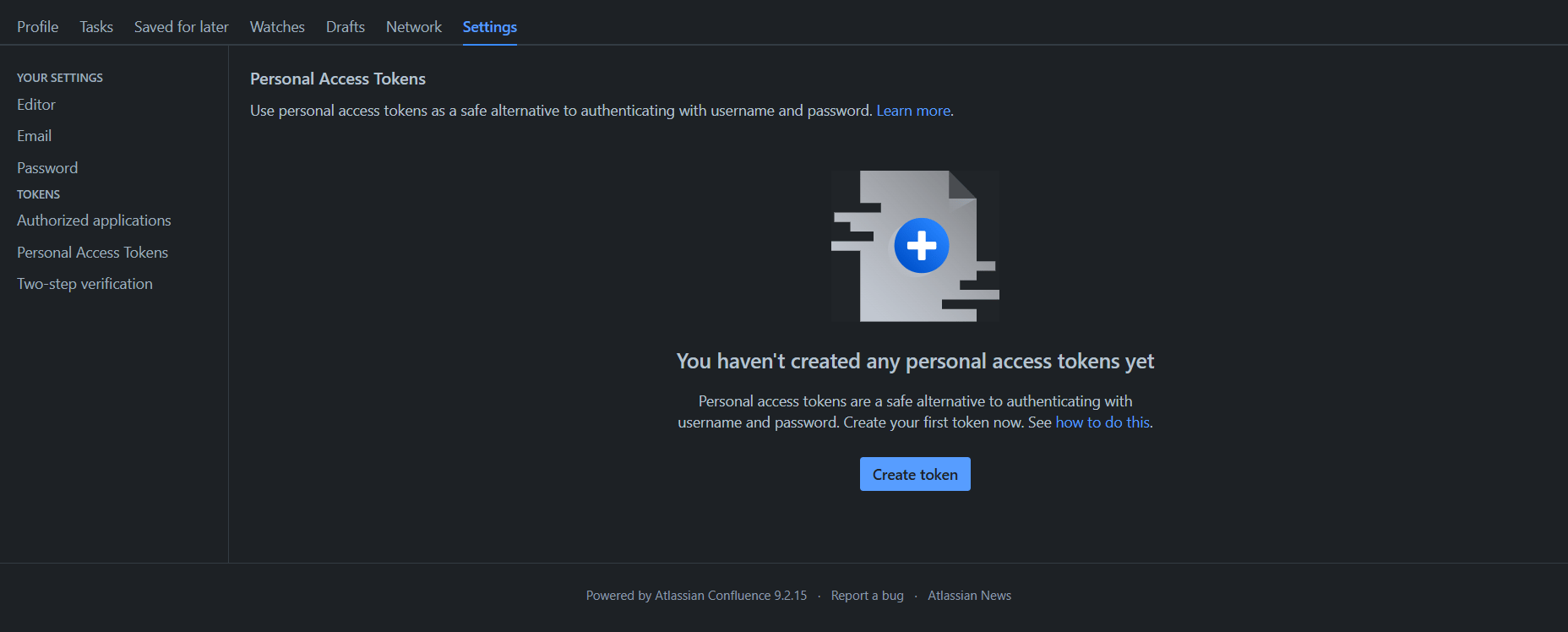
Task: Open Email settings in sidebar
Action: pyautogui.click(x=35, y=136)
